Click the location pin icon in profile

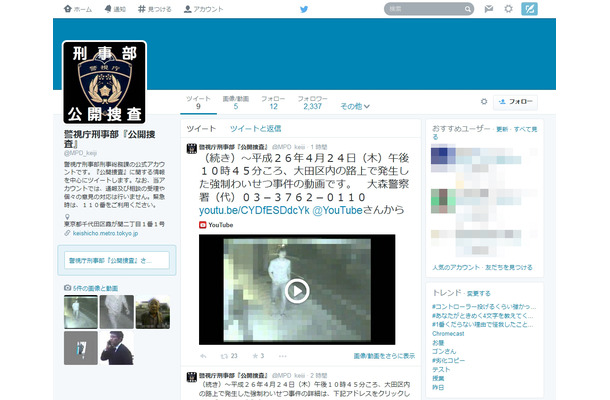pos(67,216)
